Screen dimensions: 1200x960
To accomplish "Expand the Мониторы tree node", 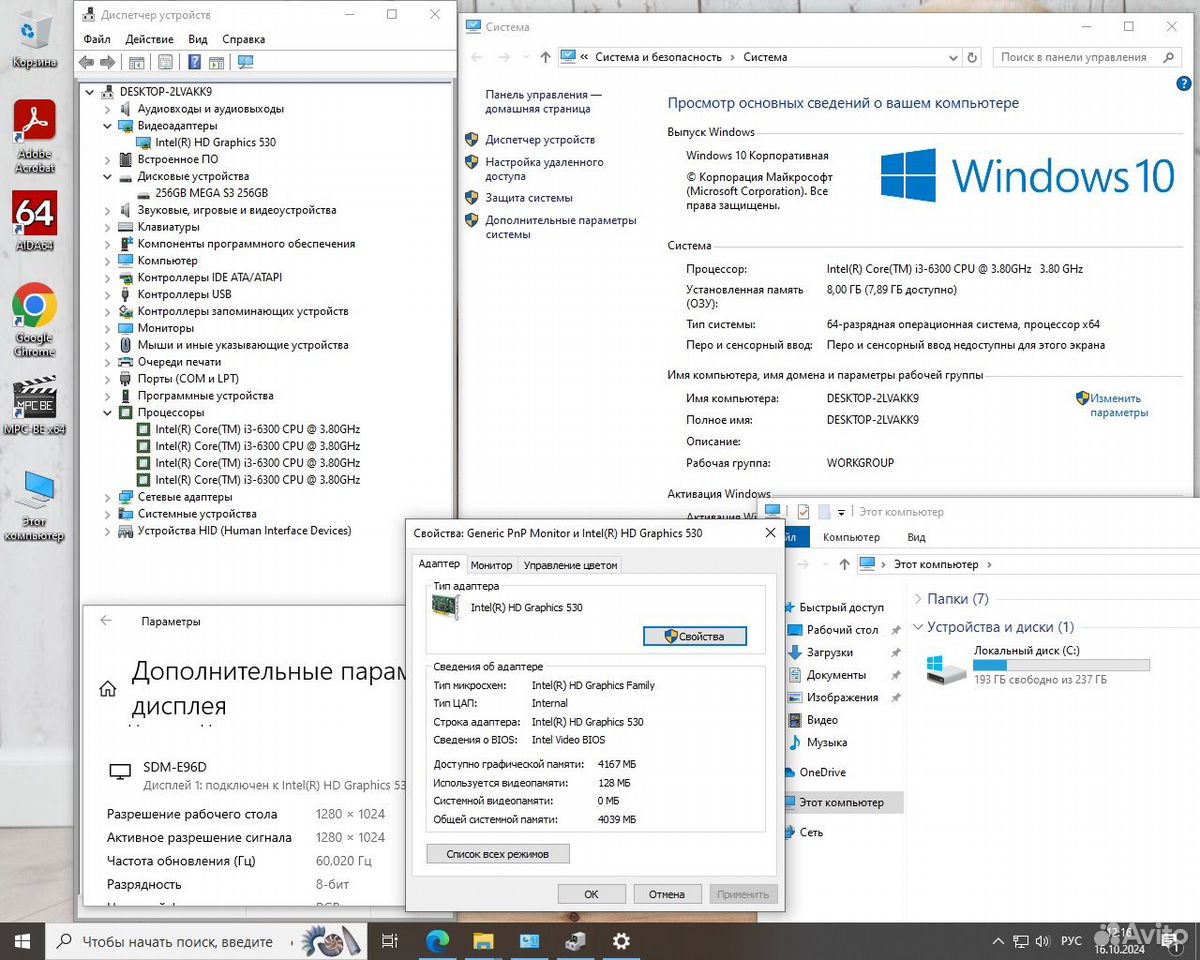I will [108, 328].
